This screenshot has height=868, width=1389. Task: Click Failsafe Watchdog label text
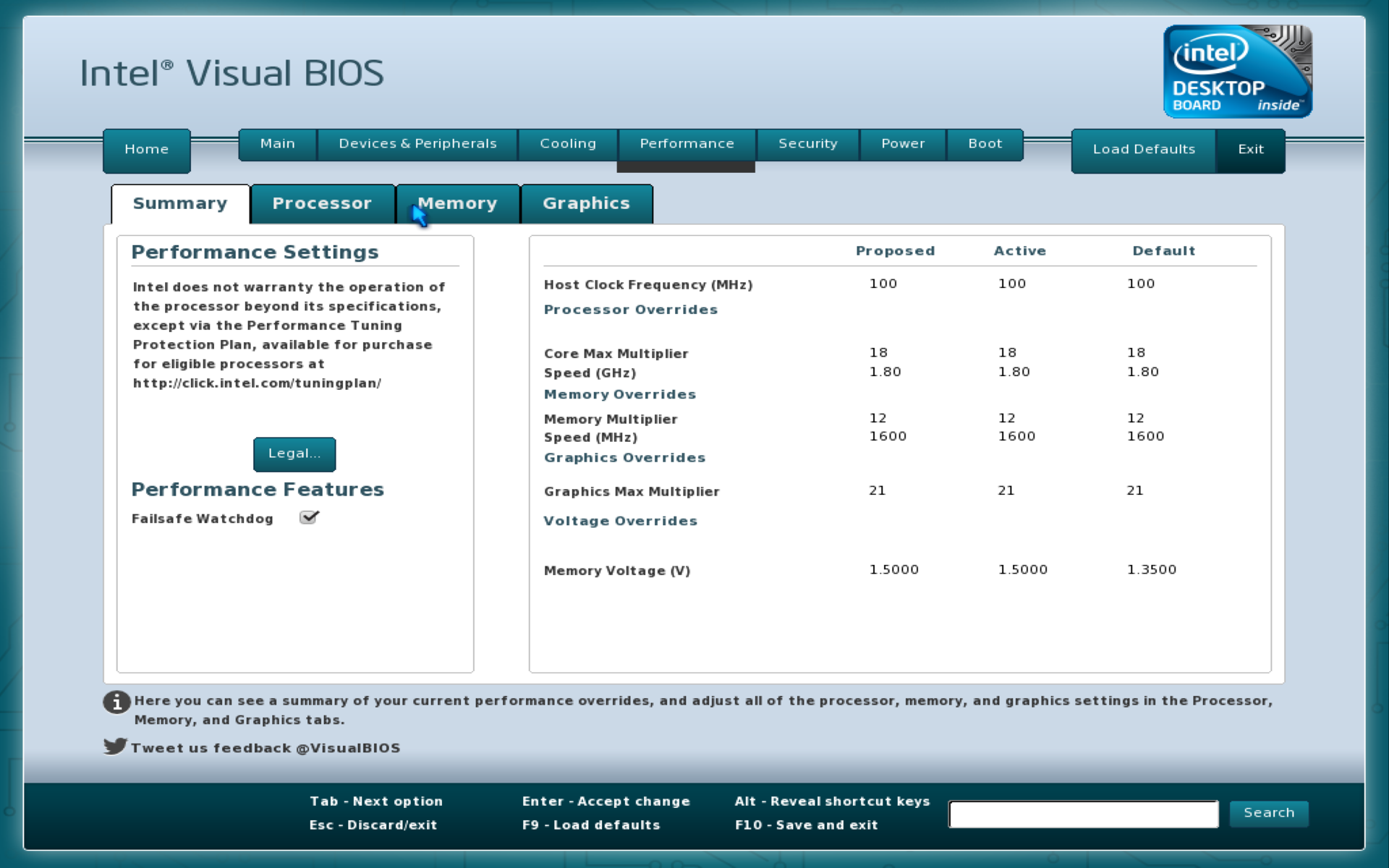(x=203, y=519)
